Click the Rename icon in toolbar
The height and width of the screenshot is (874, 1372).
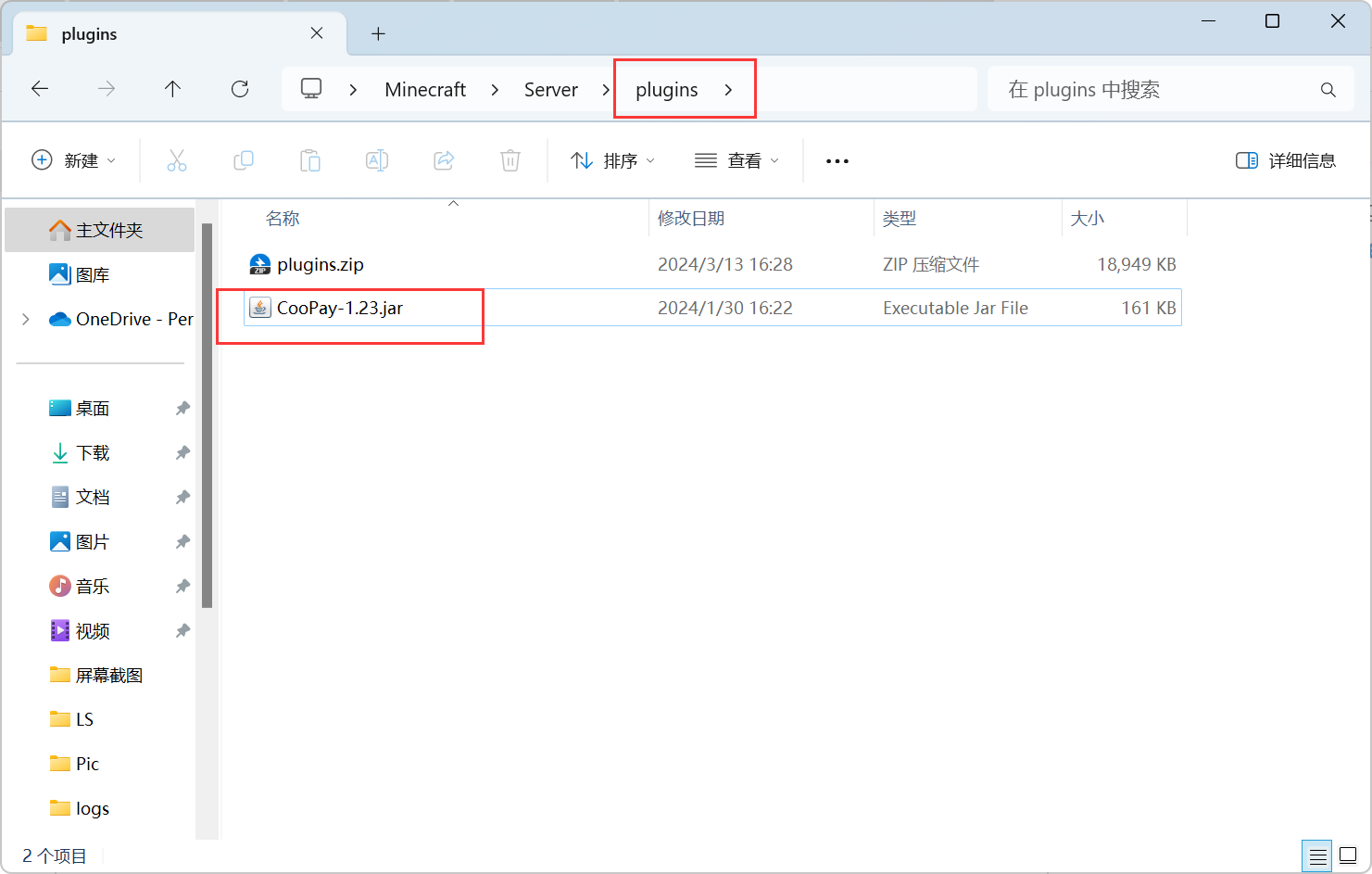pos(377,160)
